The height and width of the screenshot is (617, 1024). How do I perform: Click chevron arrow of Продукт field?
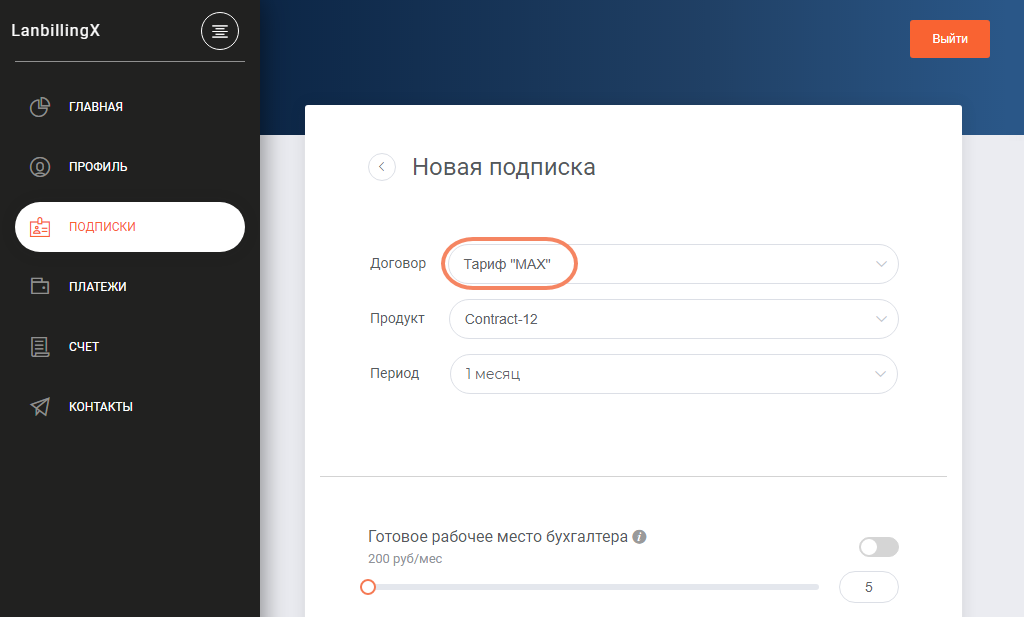coord(881,319)
